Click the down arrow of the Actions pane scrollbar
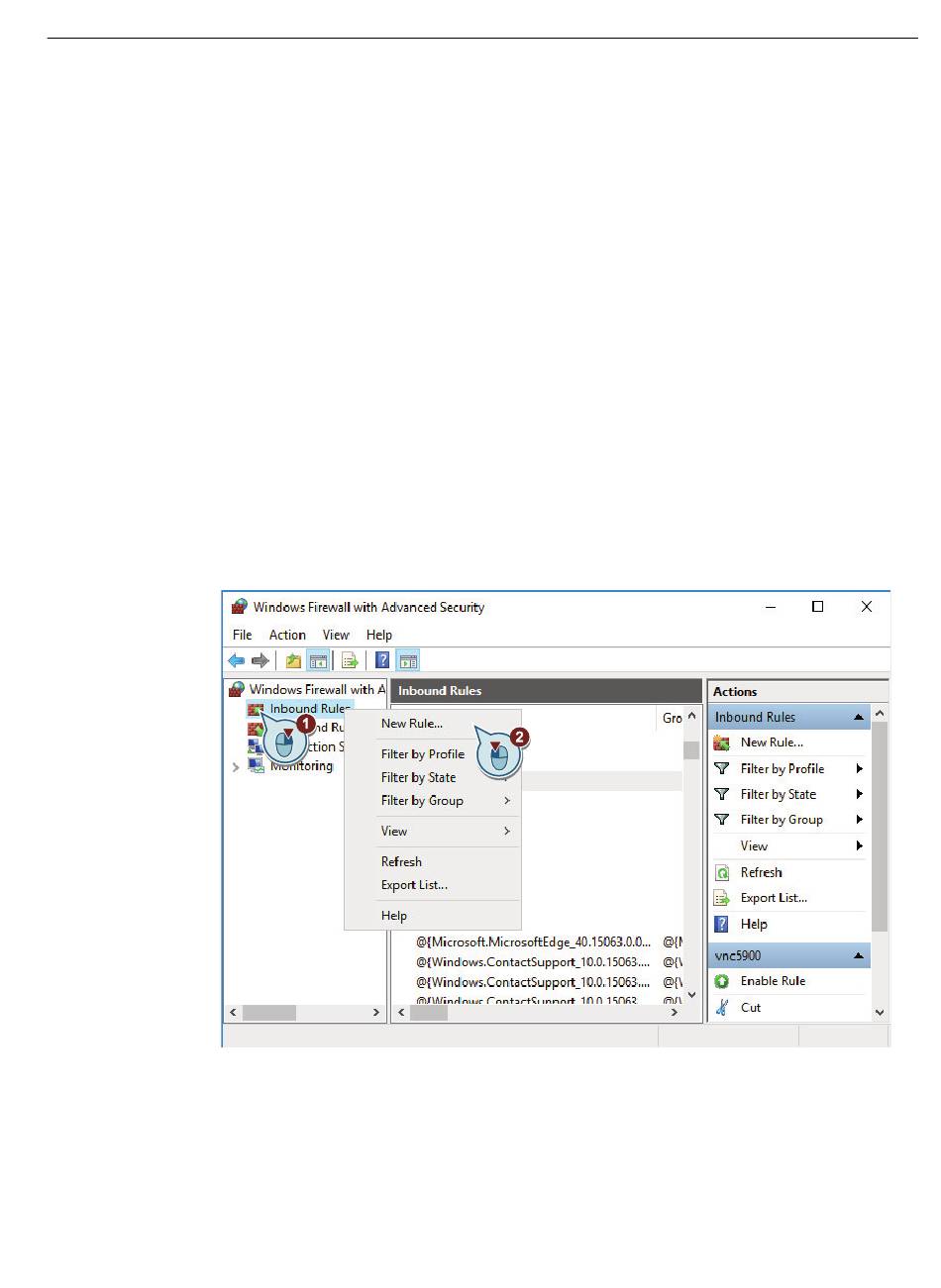 click(x=880, y=1013)
